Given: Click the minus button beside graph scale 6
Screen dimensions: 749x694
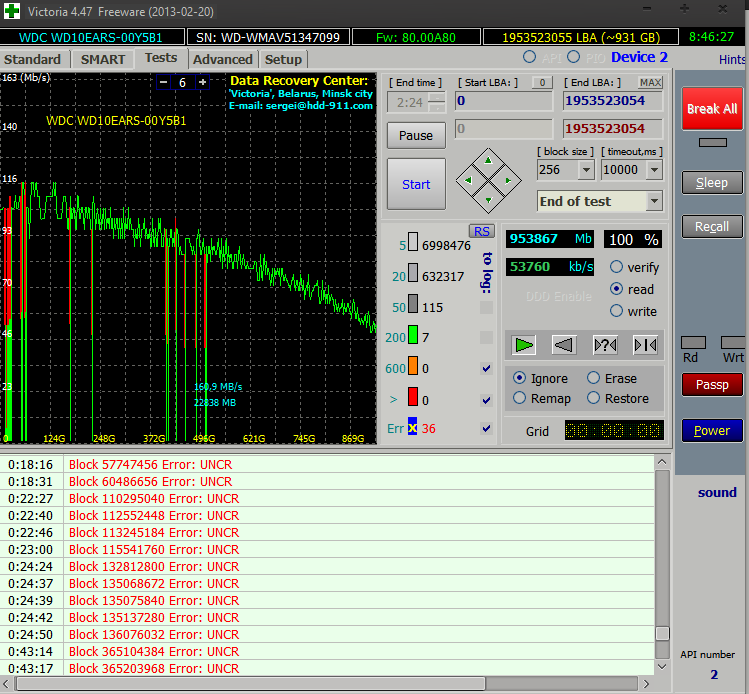Looking at the screenshot, I should pyautogui.click(x=164, y=82).
